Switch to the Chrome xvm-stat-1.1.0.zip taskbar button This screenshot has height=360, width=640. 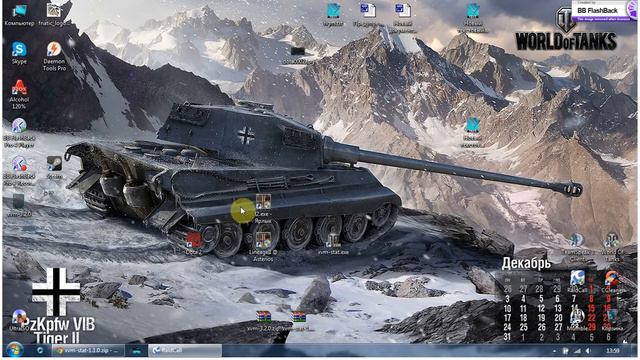pyautogui.click(x=88, y=350)
